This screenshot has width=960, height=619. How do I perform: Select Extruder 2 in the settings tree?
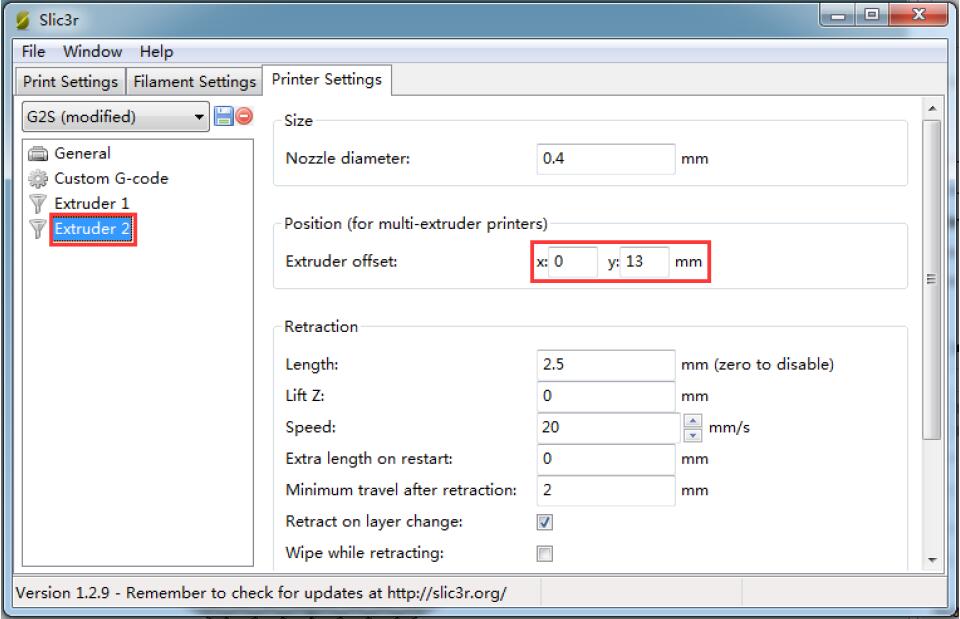click(x=92, y=229)
